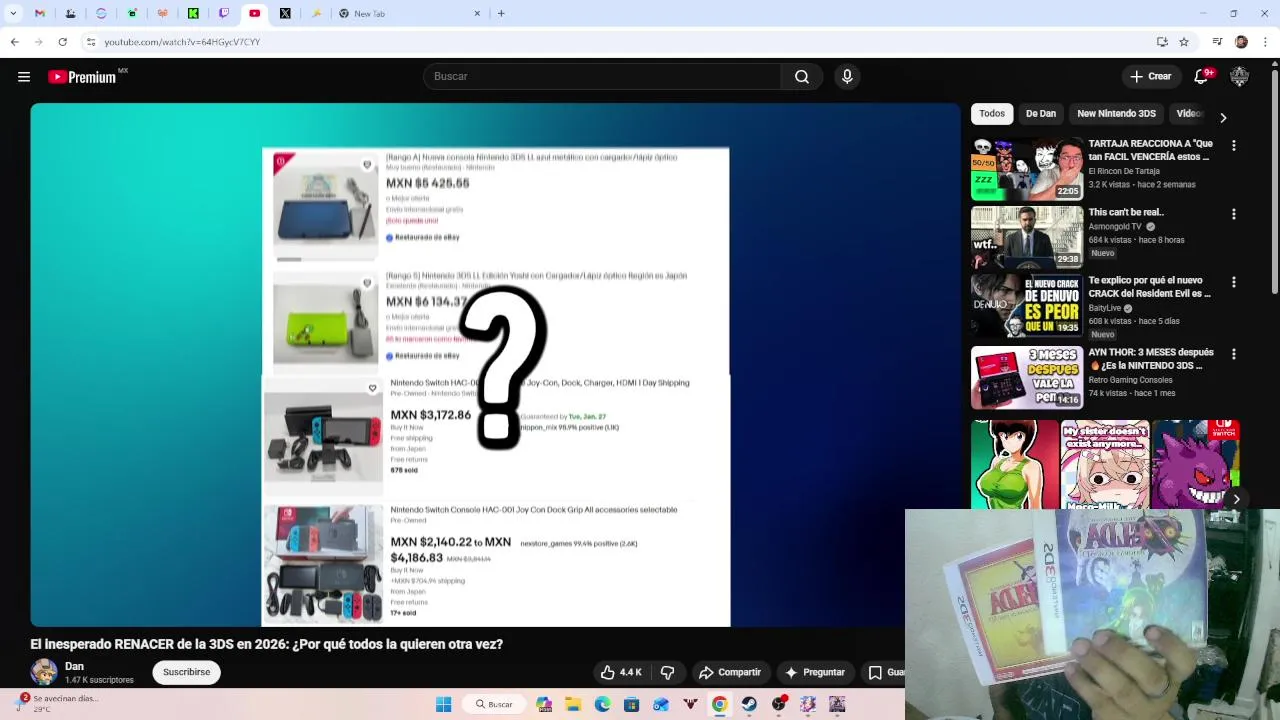Click '1.47 K suscriptores' text

click(99, 680)
